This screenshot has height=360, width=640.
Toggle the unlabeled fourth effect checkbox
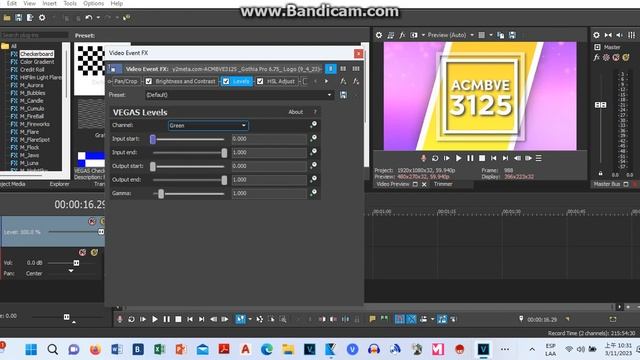click(x=304, y=81)
